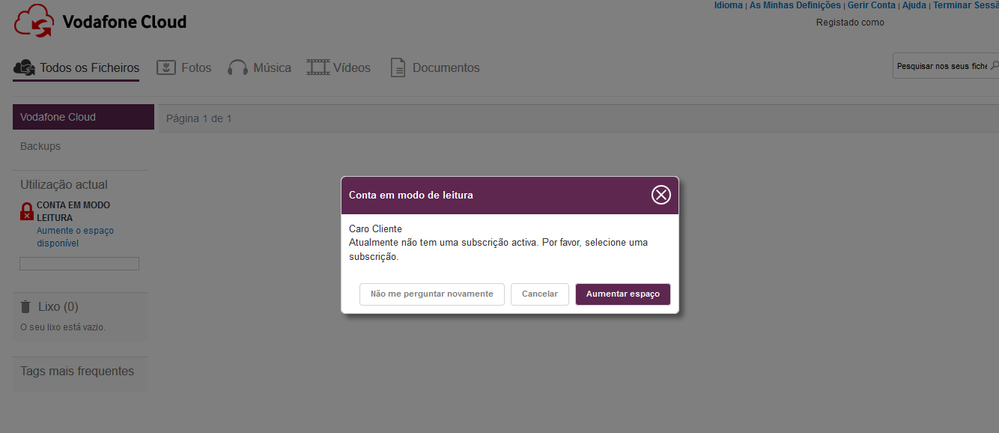Open As Minhas Definições link
Screen dimensions: 999x433
coord(794,5)
